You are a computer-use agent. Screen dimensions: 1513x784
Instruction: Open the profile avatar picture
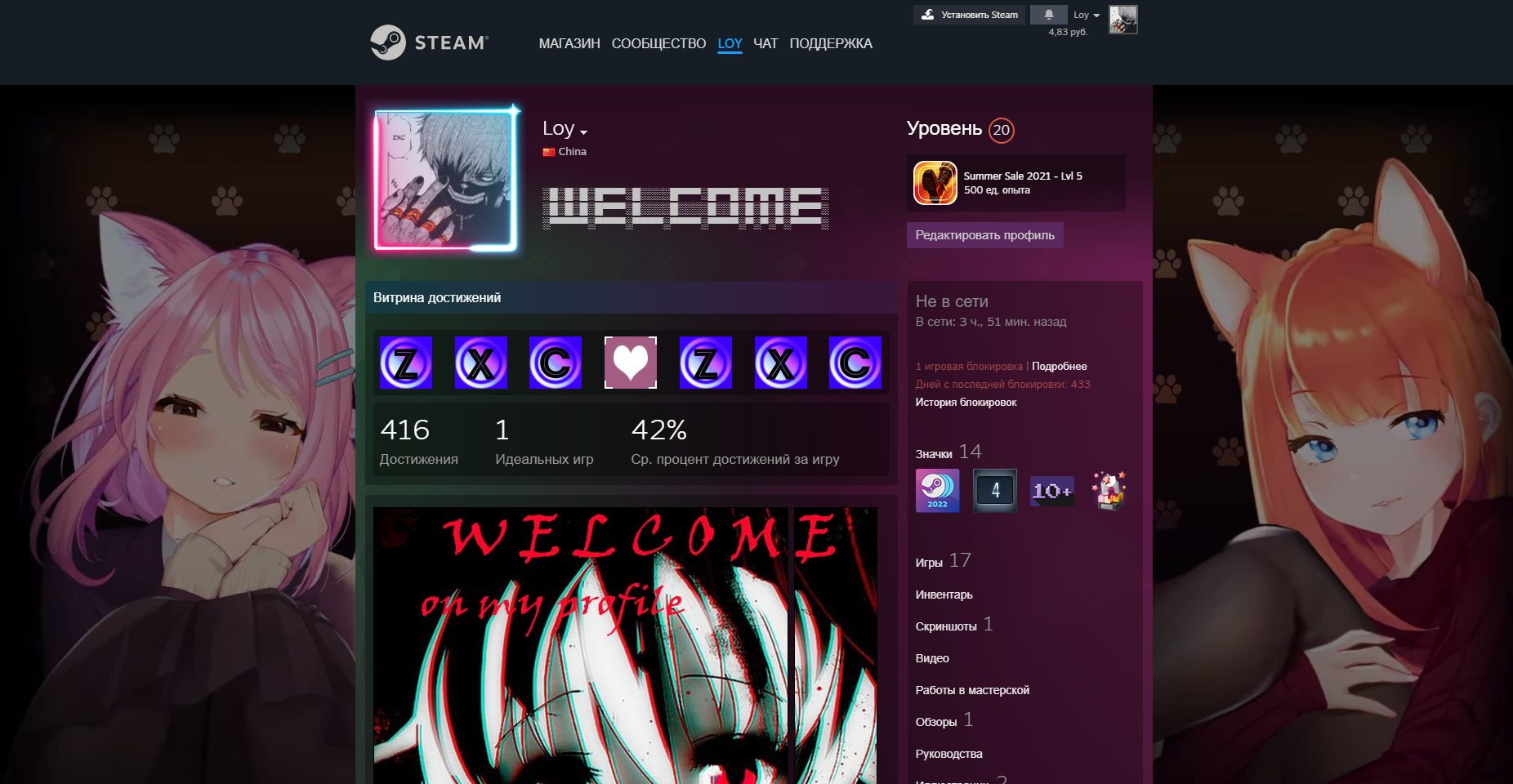[446, 180]
